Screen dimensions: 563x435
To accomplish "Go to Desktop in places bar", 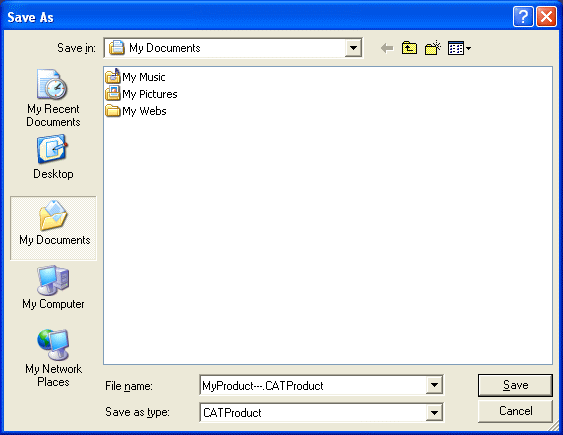I will click(x=53, y=157).
